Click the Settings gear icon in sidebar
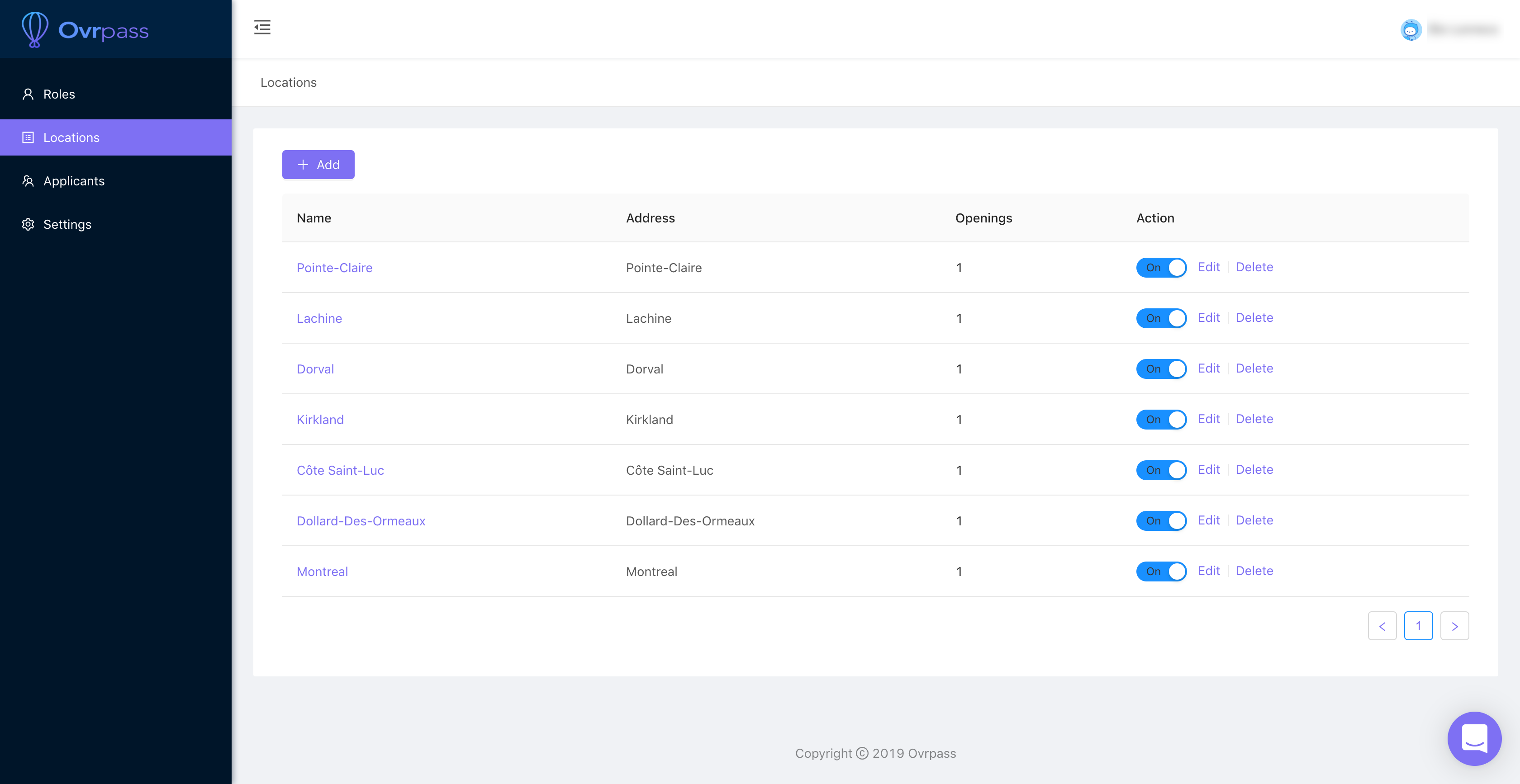 click(x=28, y=224)
